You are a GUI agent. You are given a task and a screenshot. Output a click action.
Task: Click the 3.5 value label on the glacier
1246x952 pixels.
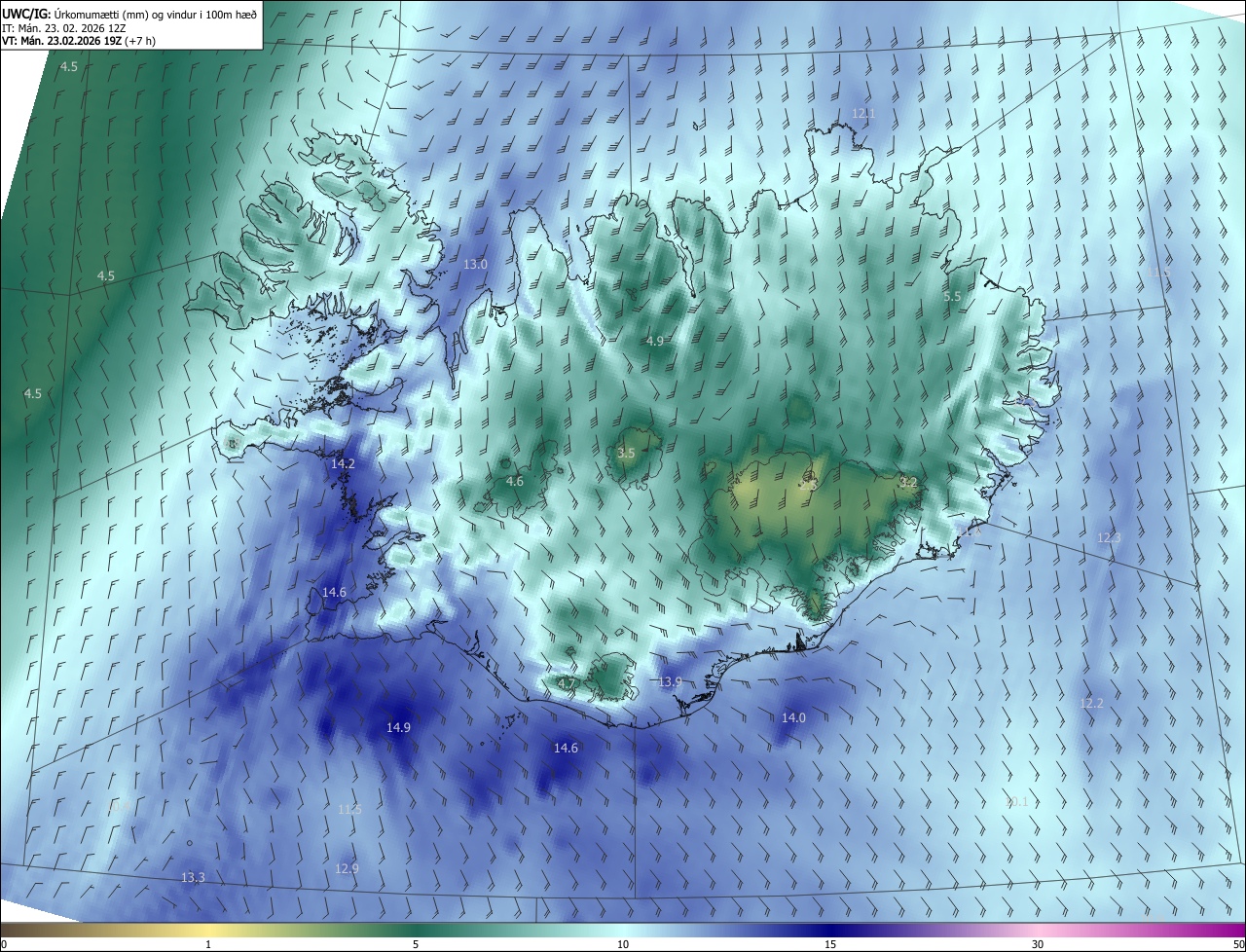(x=626, y=454)
